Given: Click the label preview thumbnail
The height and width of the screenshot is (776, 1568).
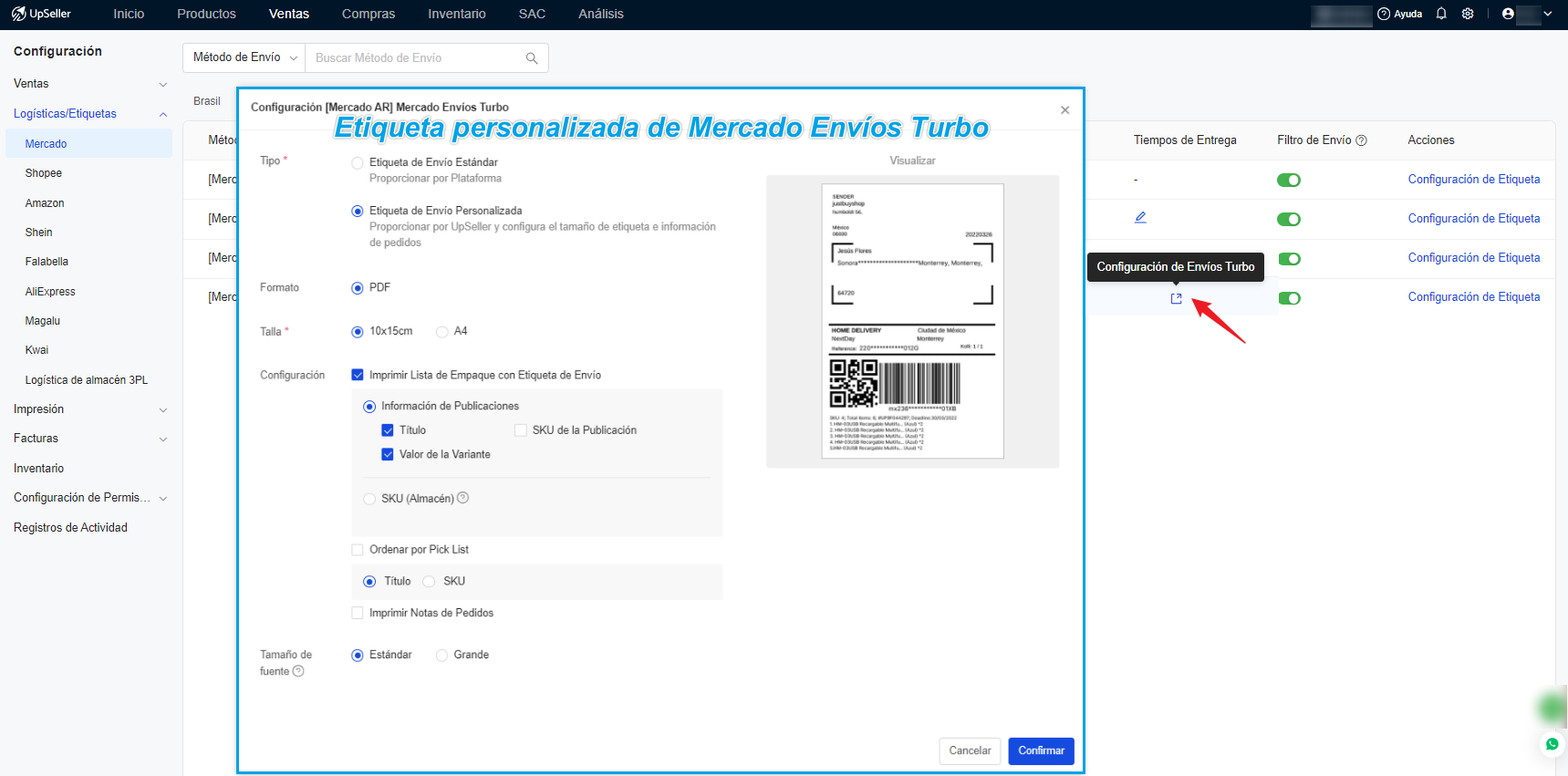Looking at the screenshot, I should pos(912,321).
